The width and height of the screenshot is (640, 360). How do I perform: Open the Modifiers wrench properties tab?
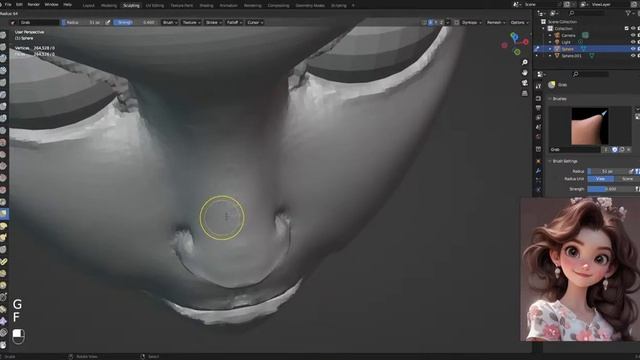(x=538, y=171)
